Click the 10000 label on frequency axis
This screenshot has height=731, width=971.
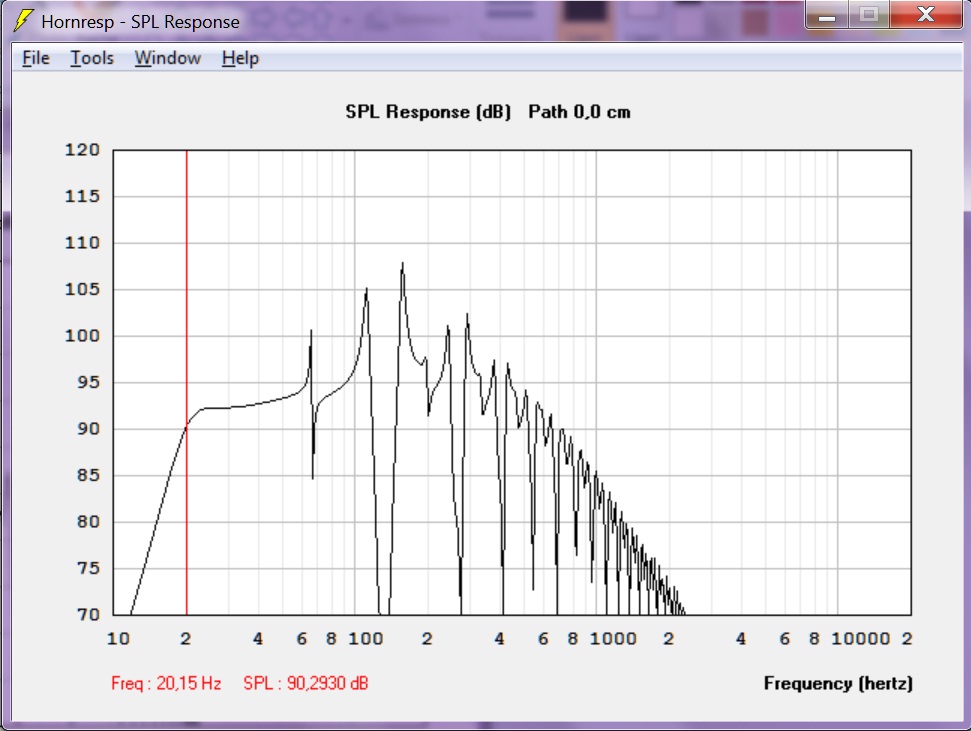(861, 639)
